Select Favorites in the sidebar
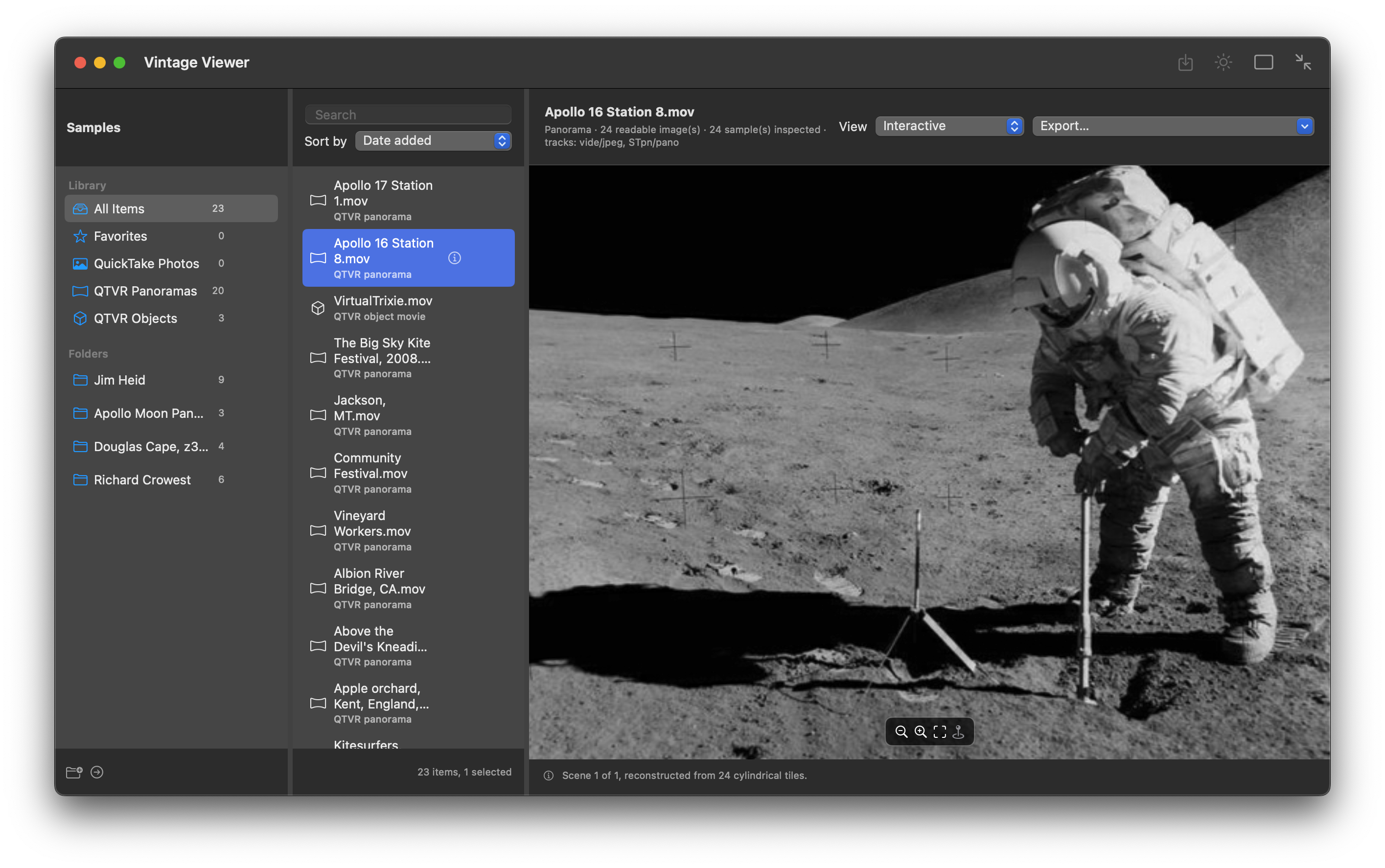This screenshot has width=1385, height=868. (171, 236)
